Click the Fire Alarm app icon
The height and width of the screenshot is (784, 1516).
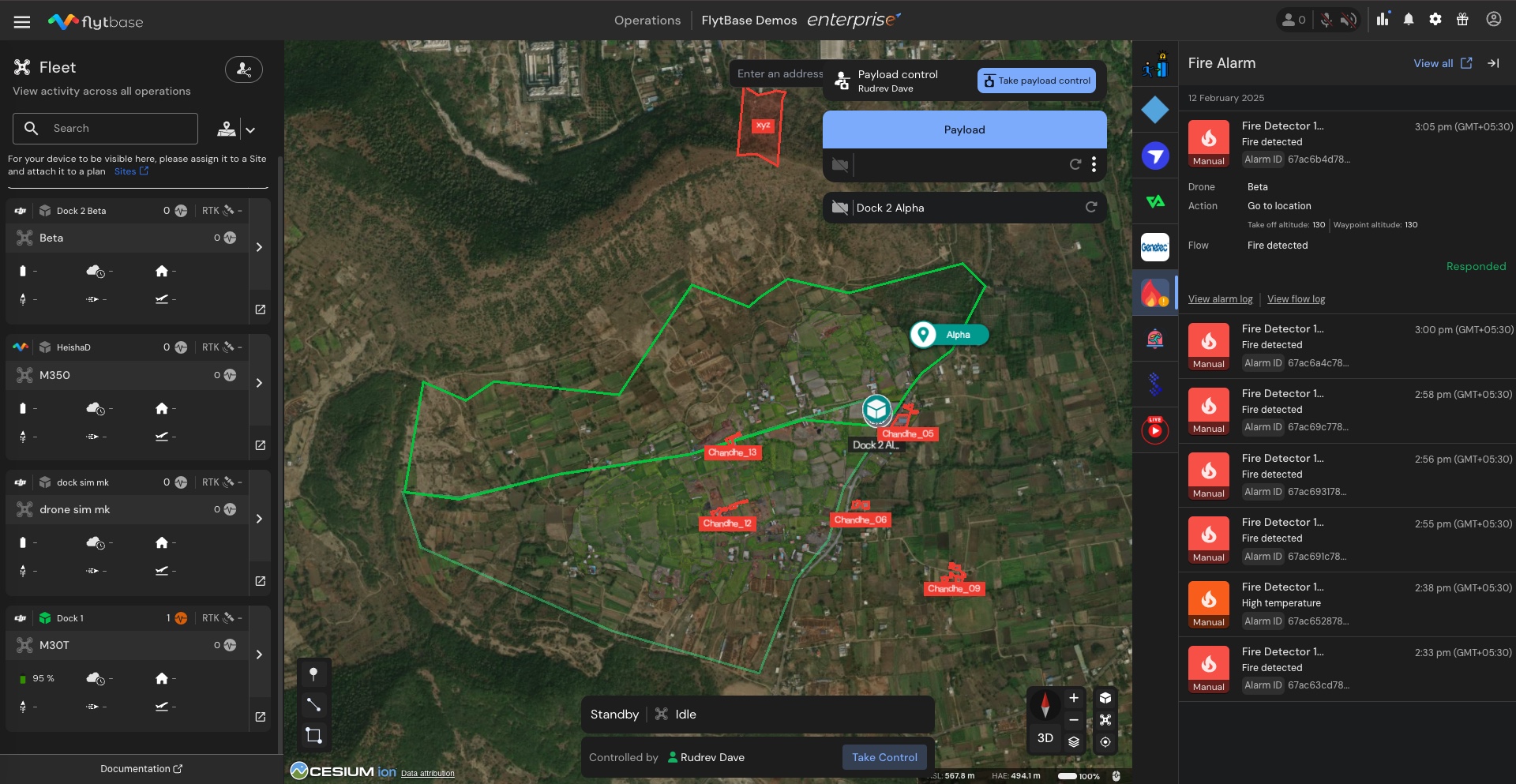click(1154, 294)
